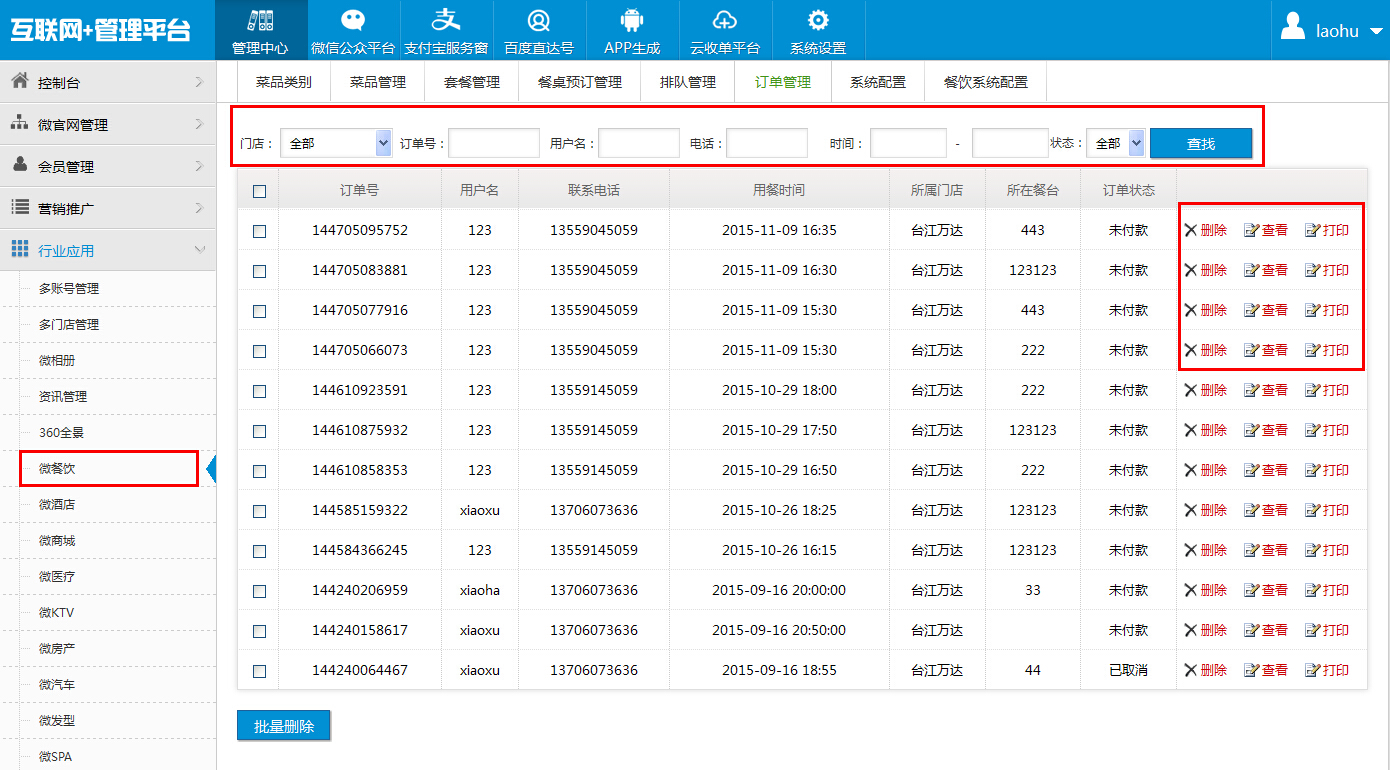Click the 微官网管理 sitemap icon
The width and height of the screenshot is (1390, 770).
pos(19,124)
